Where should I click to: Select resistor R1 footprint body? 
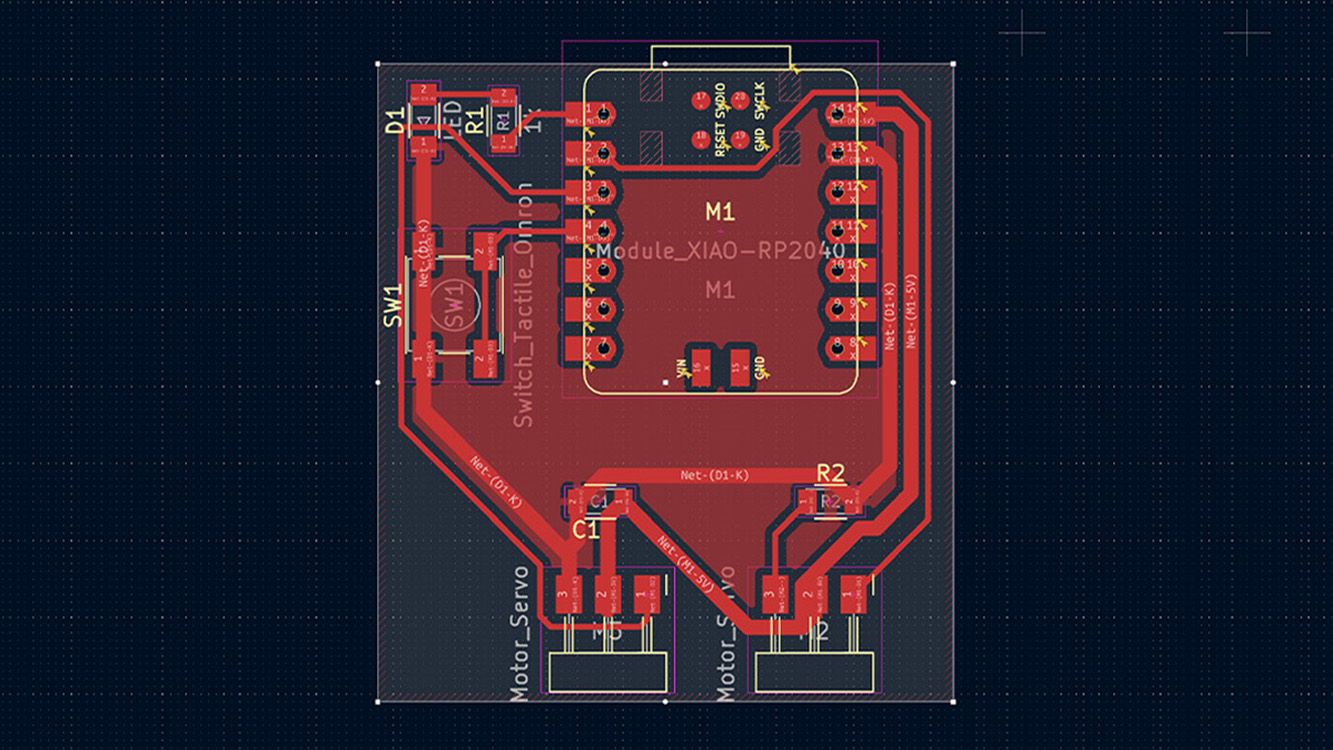pyautogui.click(x=502, y=121)
